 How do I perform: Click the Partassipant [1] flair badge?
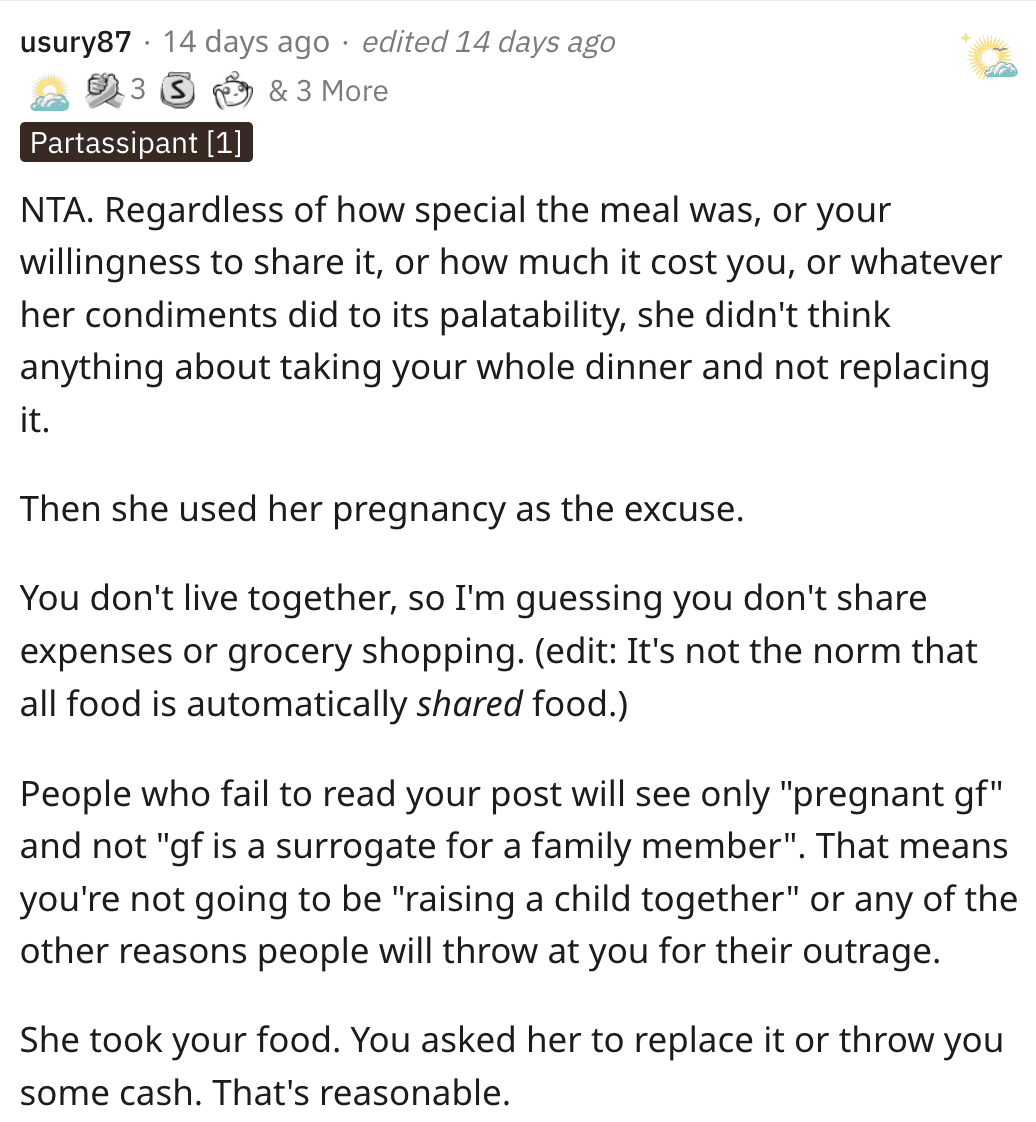[136, 142]
